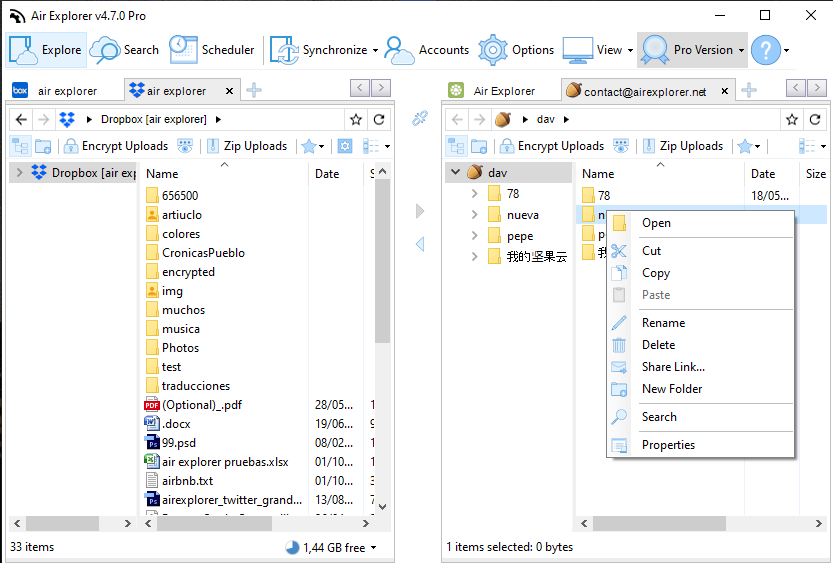Star the dav folder as favorite
This screenshot has width=833, height=563.
(792, 120)
